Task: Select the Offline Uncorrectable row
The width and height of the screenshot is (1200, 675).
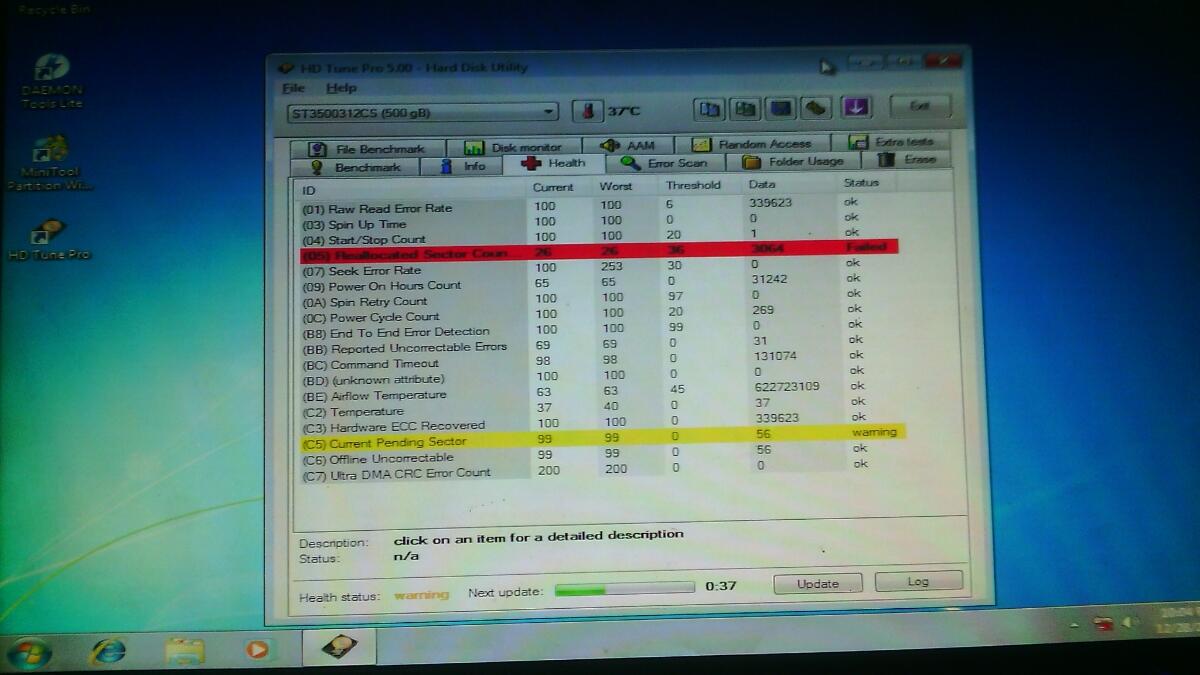Action: pyautogui.click(x=599, y=455)
